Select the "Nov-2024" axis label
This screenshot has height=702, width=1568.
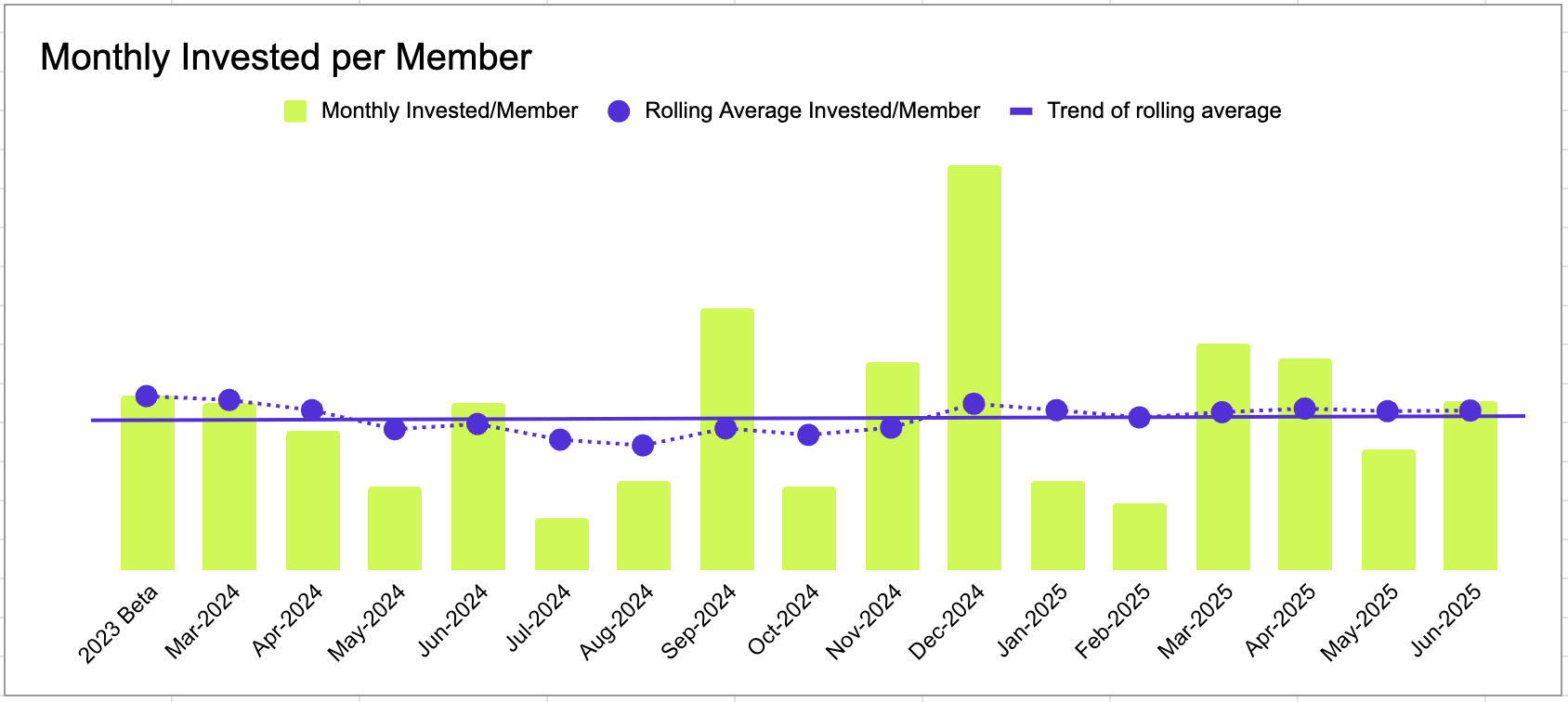click(864, 622)
